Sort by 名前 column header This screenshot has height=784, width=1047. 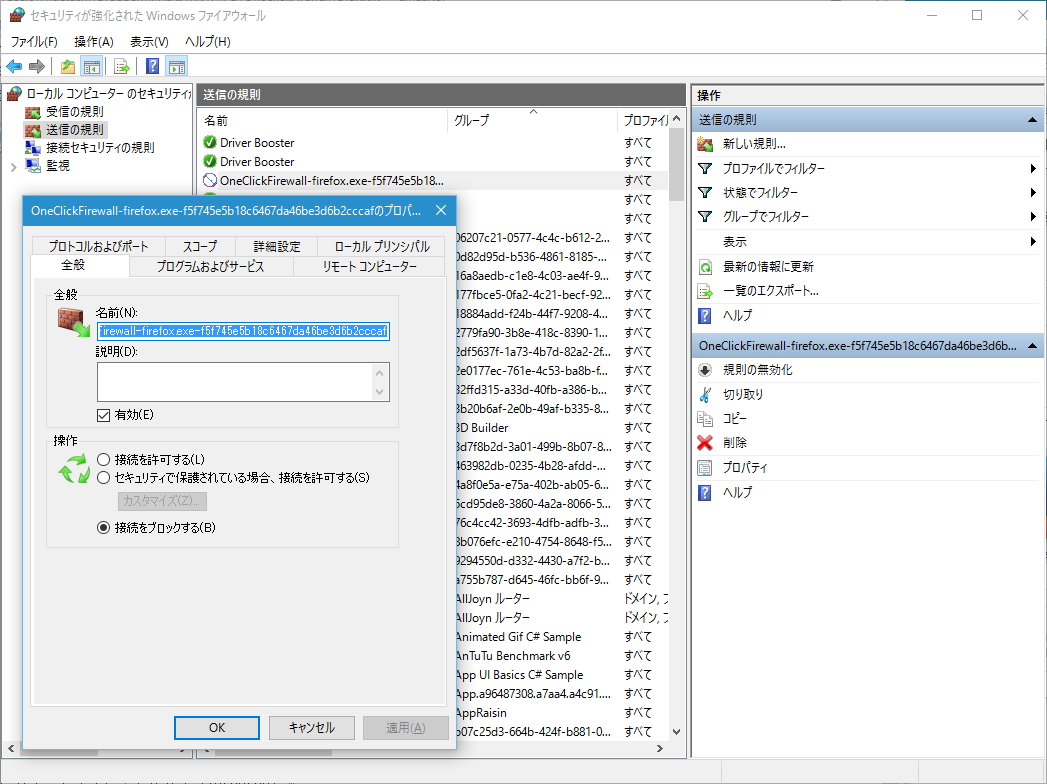323,120
